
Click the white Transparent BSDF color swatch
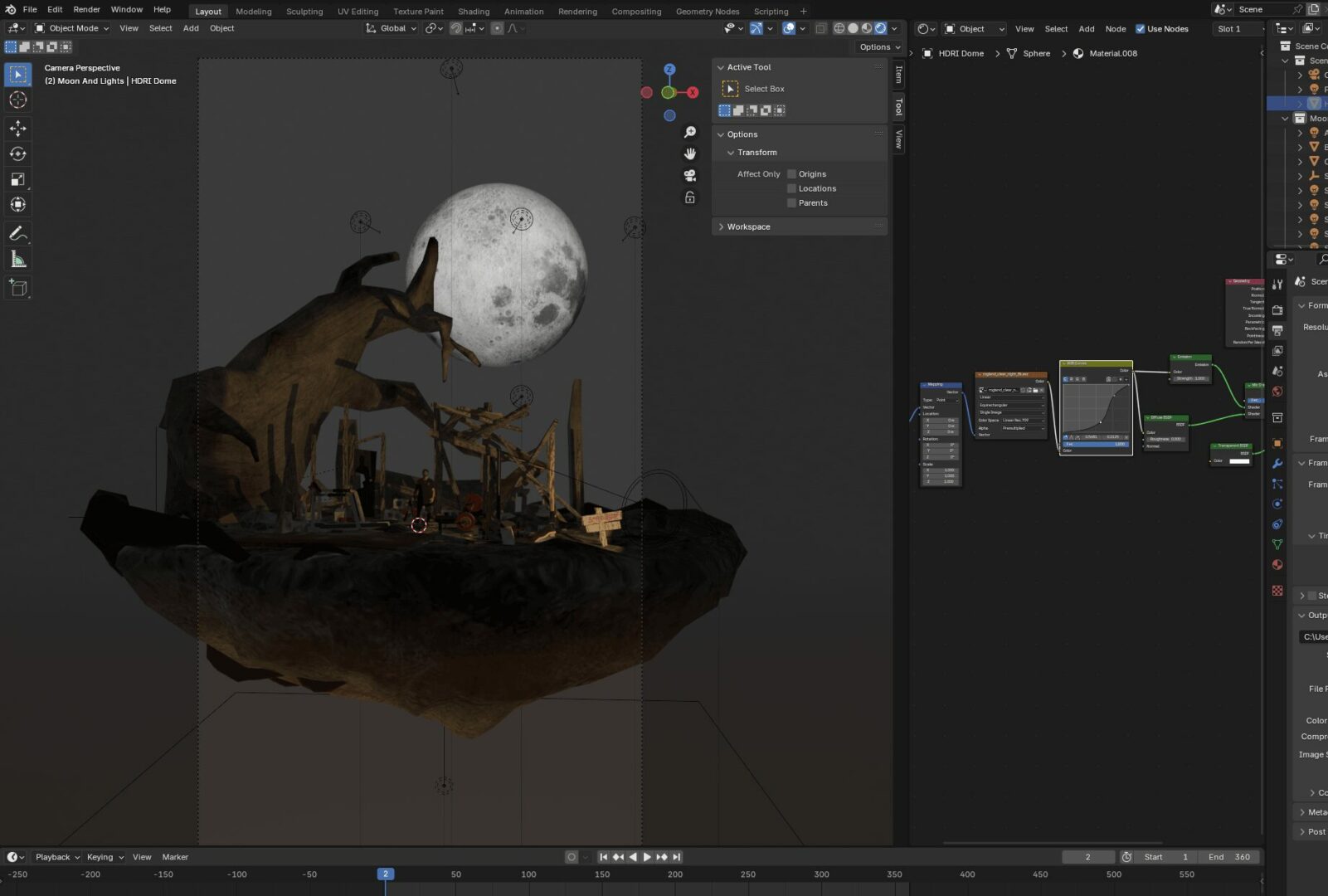pyautogui.click(x=1239, y=461)
